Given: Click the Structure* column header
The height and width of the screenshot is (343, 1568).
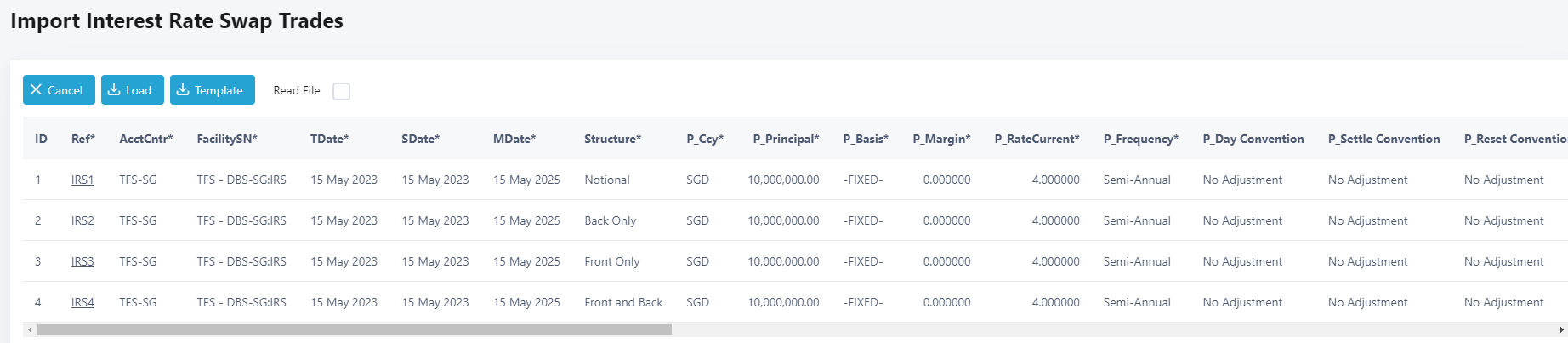Looking at the screenshot, I should (612, 139).
